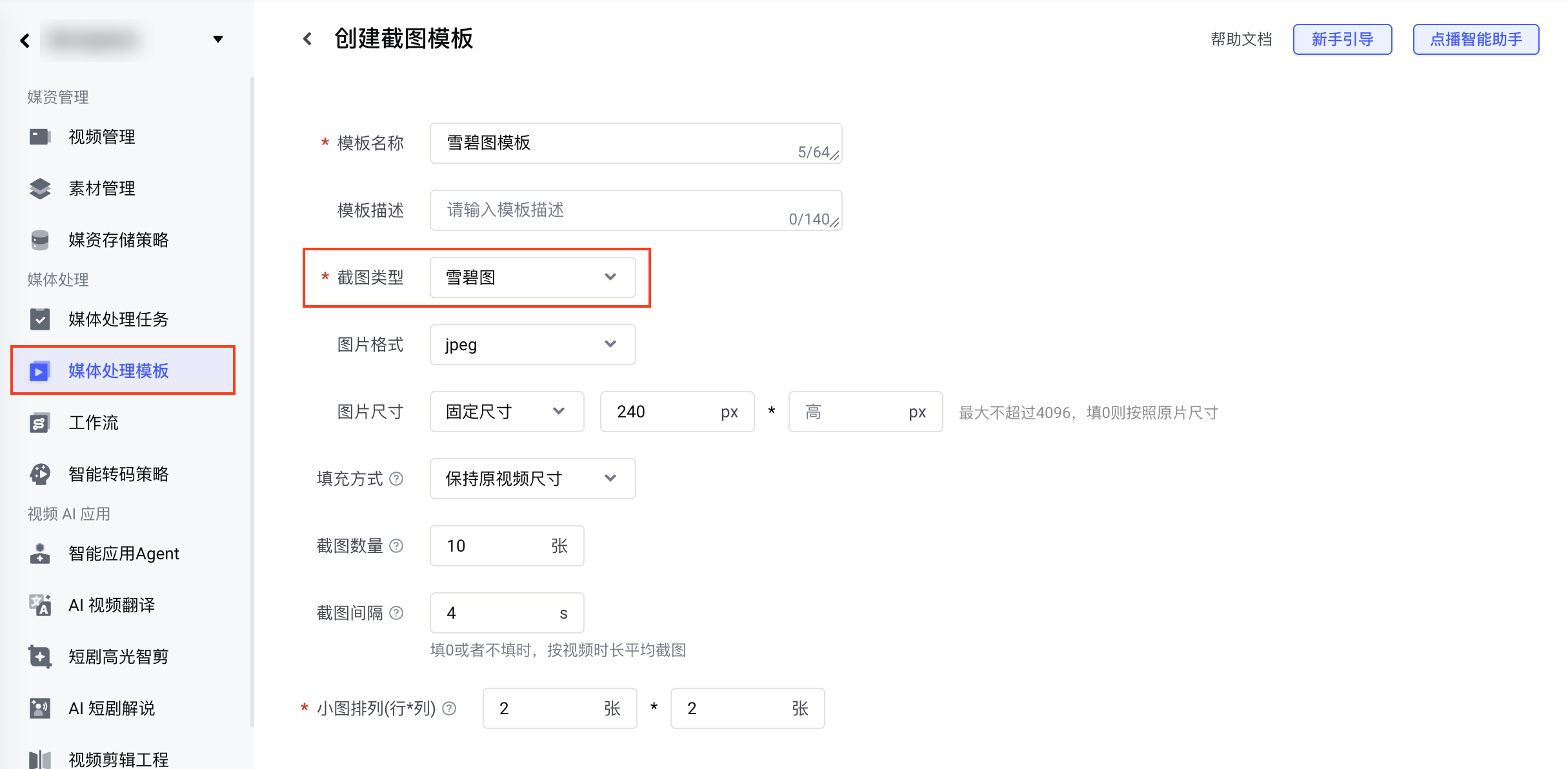The image size is (1568, 769).
Task: Focus the 模板描述 text field
Action: (636, 210)
